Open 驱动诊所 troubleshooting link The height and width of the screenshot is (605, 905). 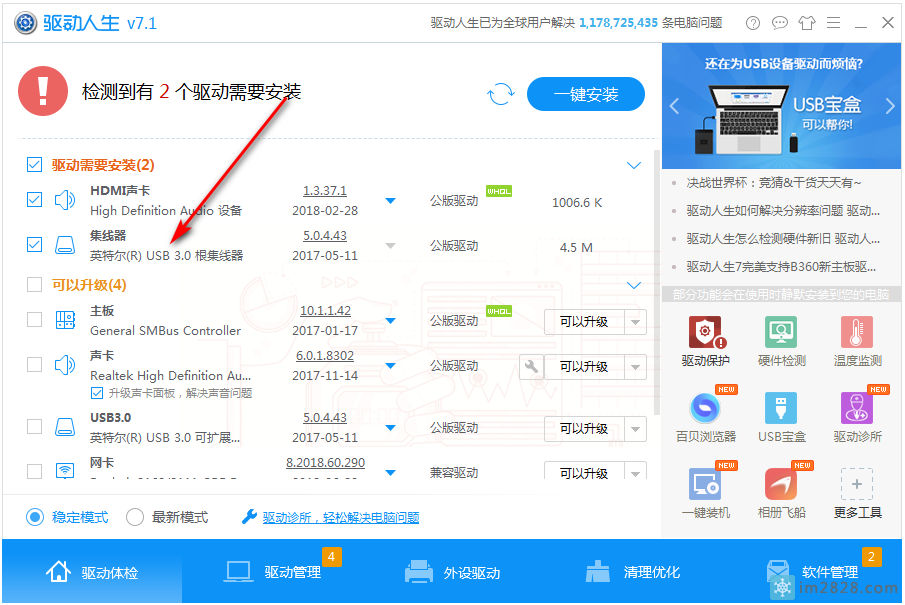pyautogui.click(x=340, y=517)
